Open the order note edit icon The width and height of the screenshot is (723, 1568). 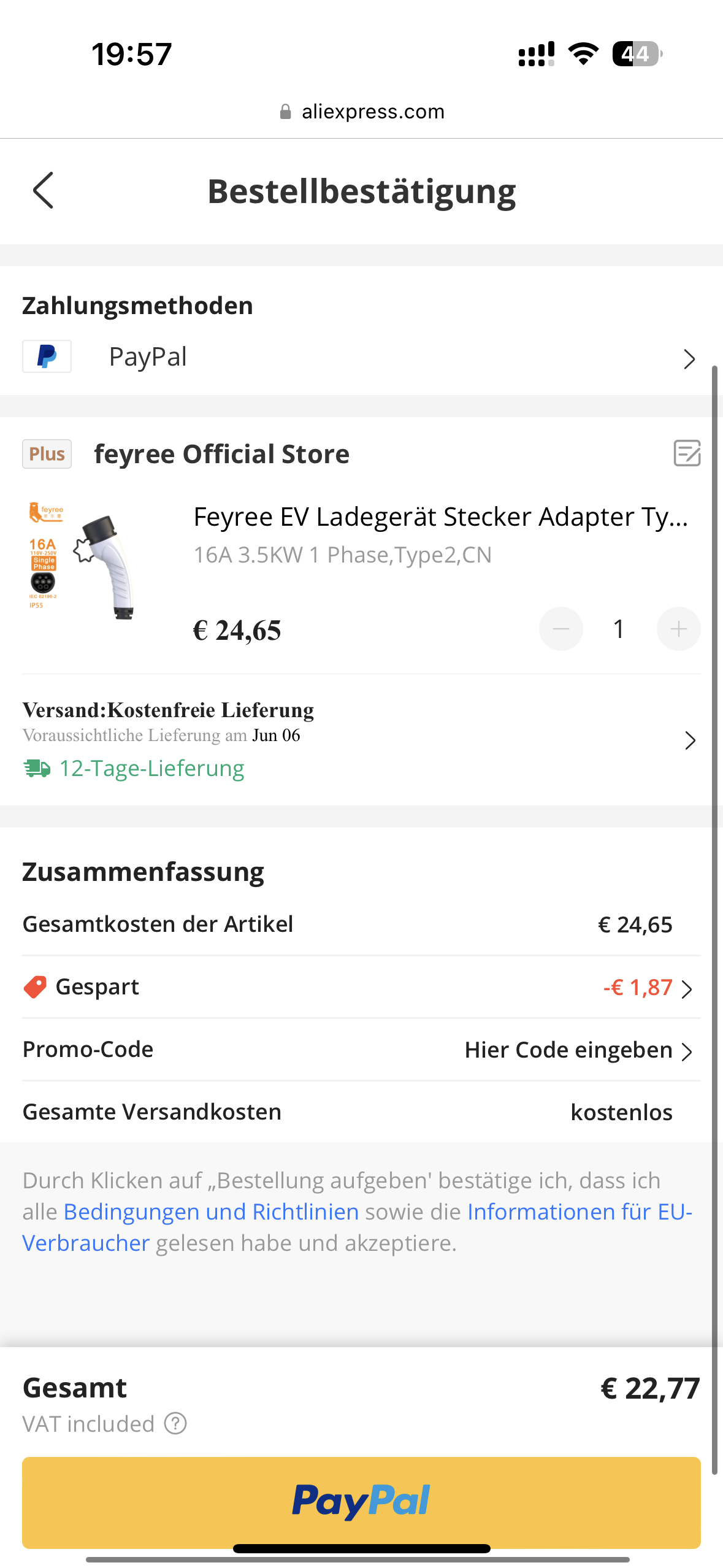tap(687, 453)
